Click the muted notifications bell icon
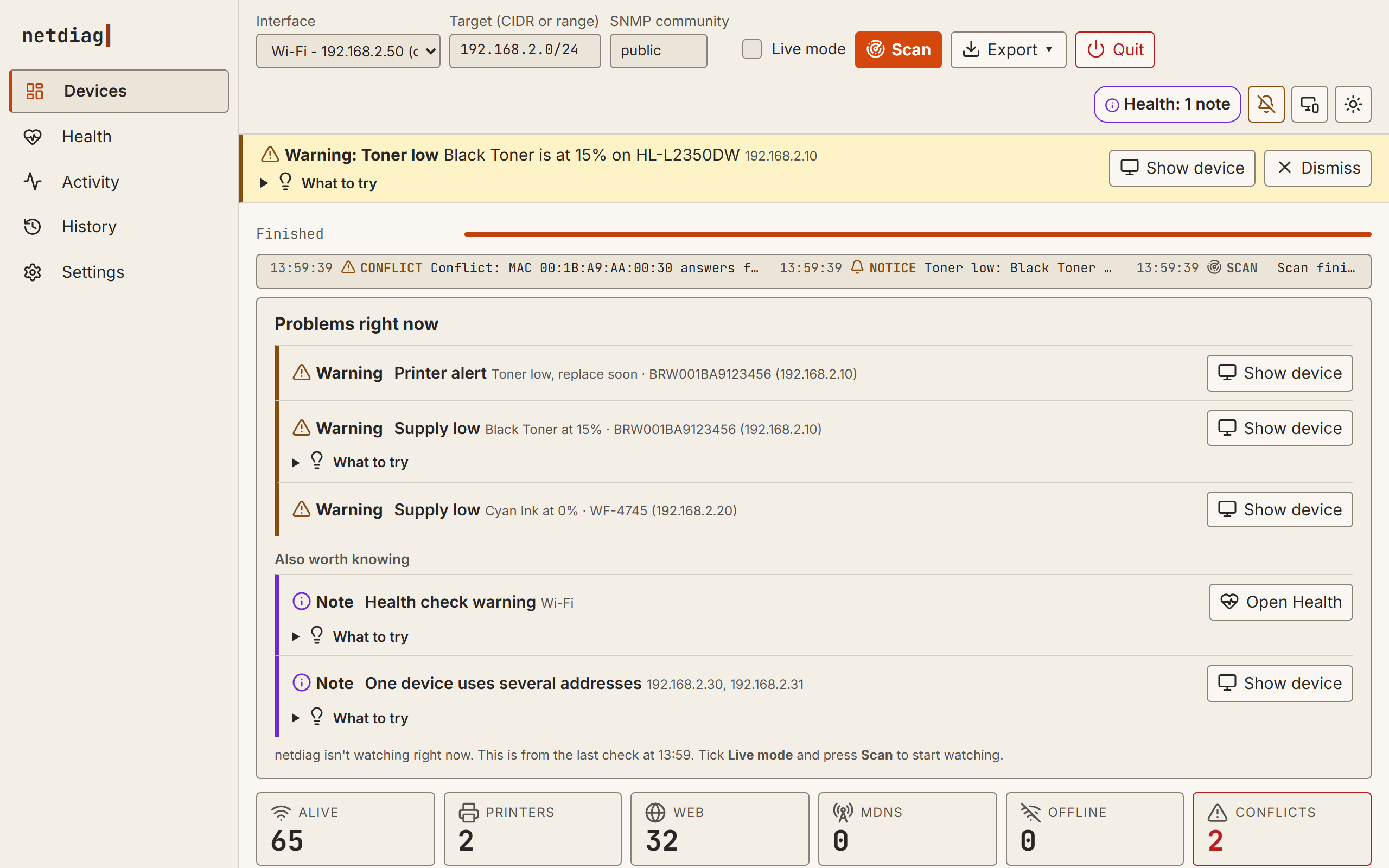Viewport: 1389px width, 868px height. (x=1266, y=105)
